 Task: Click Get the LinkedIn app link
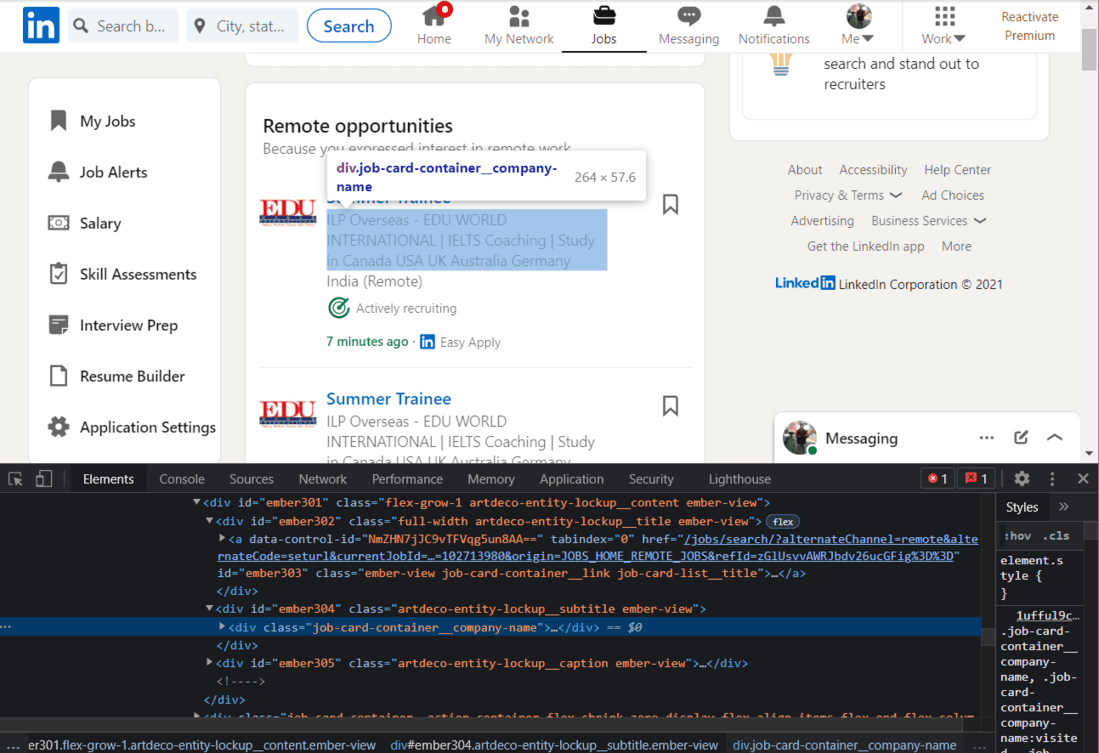pyautogui.click(x=866, y=247)
